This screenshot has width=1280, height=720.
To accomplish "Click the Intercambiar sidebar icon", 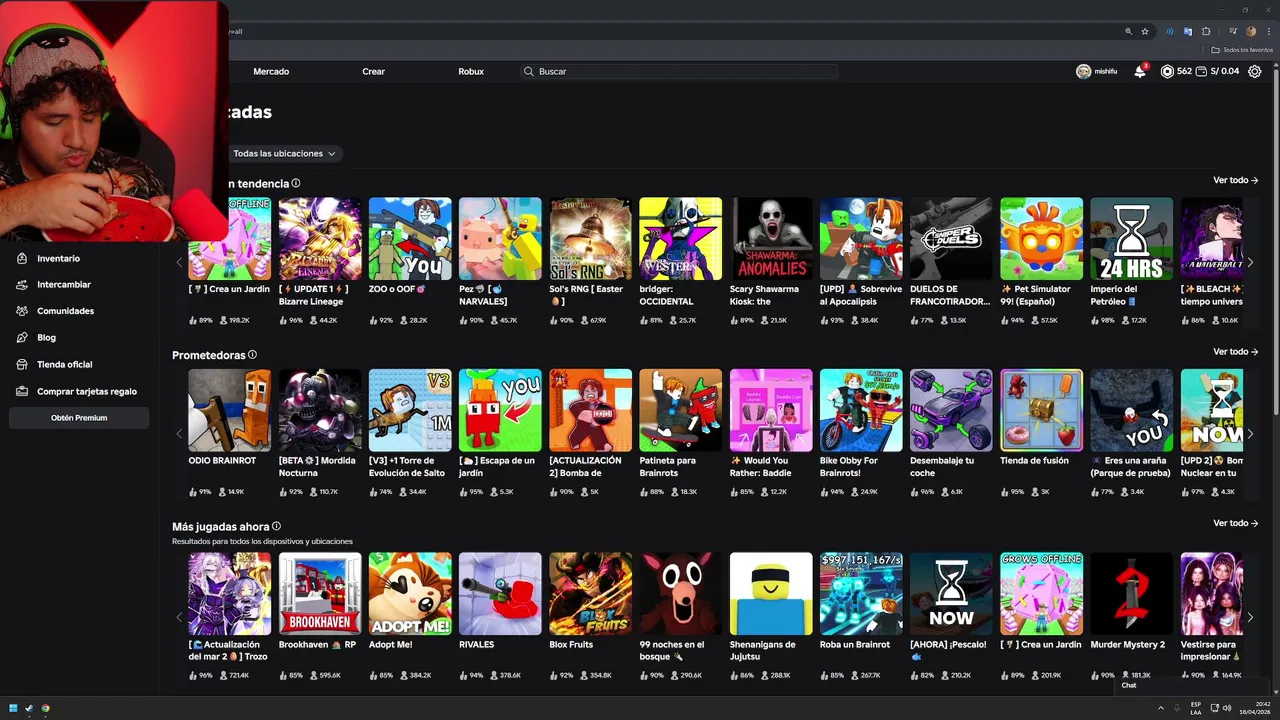I will click(x=22, y=284).
